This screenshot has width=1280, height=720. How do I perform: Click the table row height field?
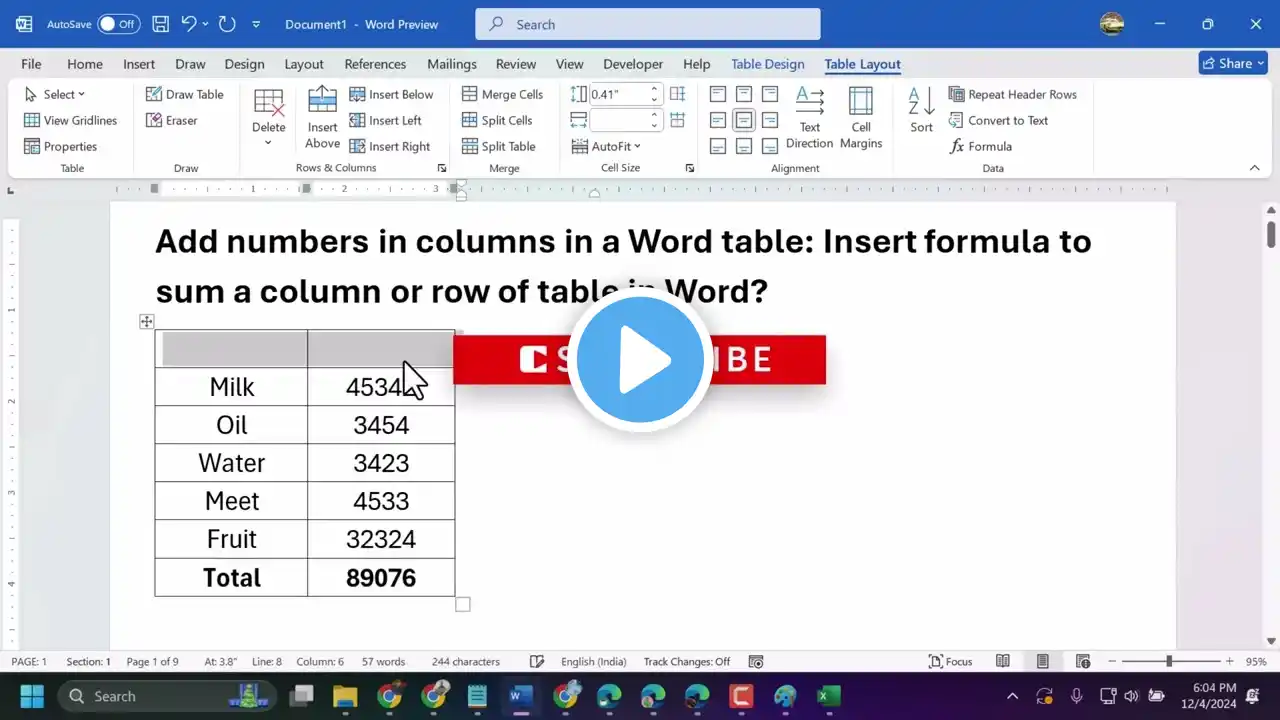625,94
